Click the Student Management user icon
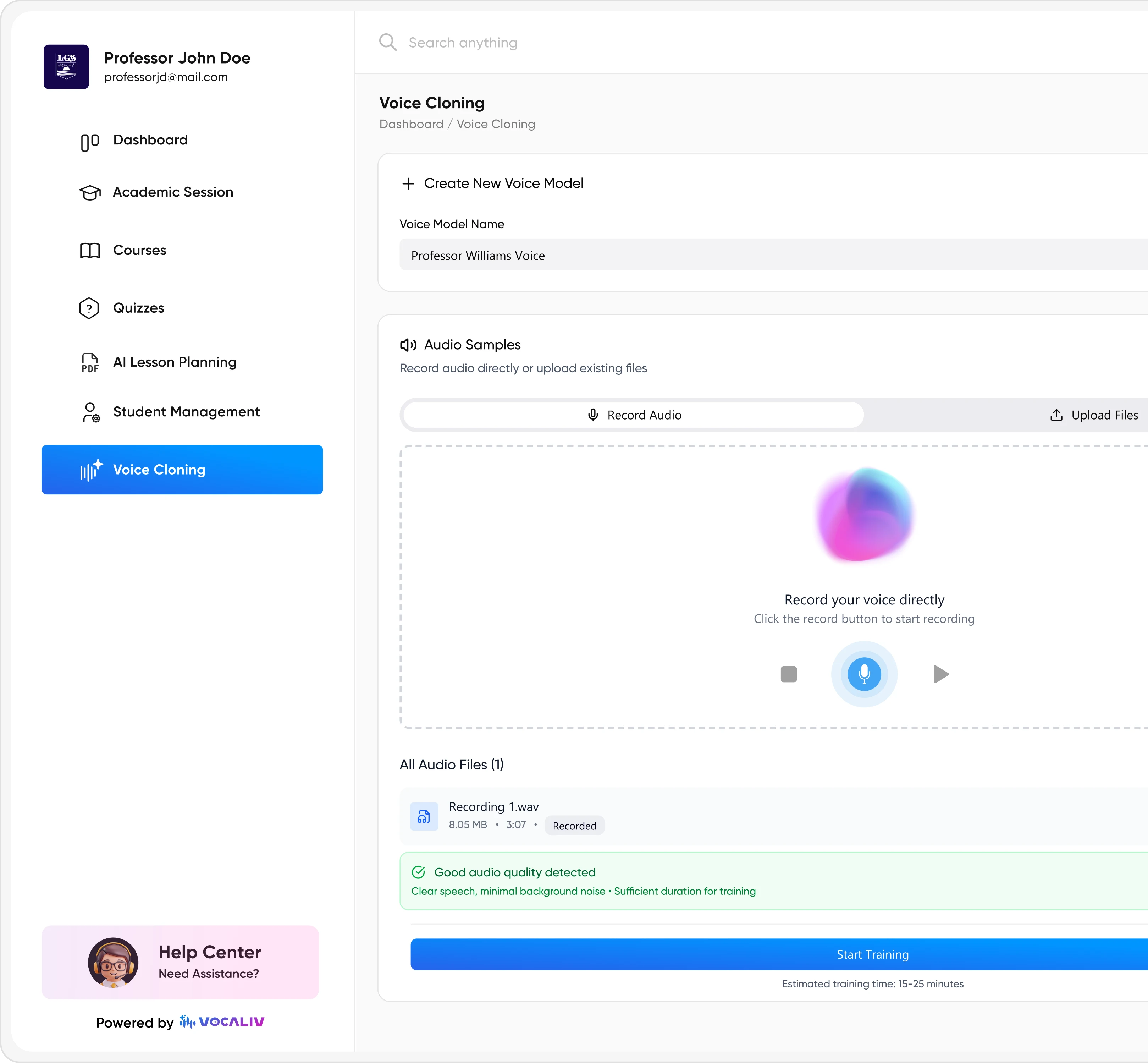This screenshot has width=1148, height=1063. click(x=90, y=412)
